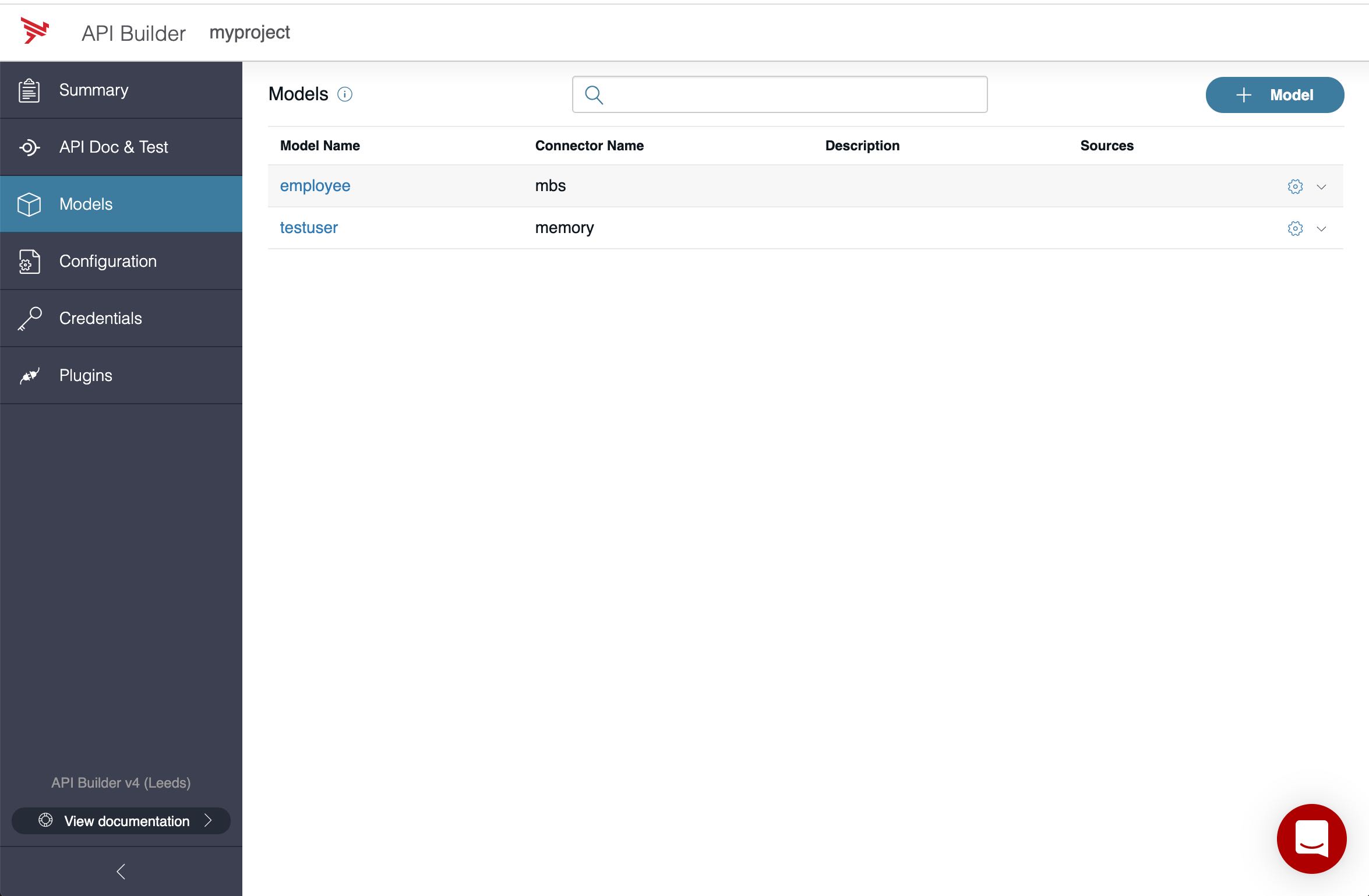Click the + Model button

(x=1275, y=95)
